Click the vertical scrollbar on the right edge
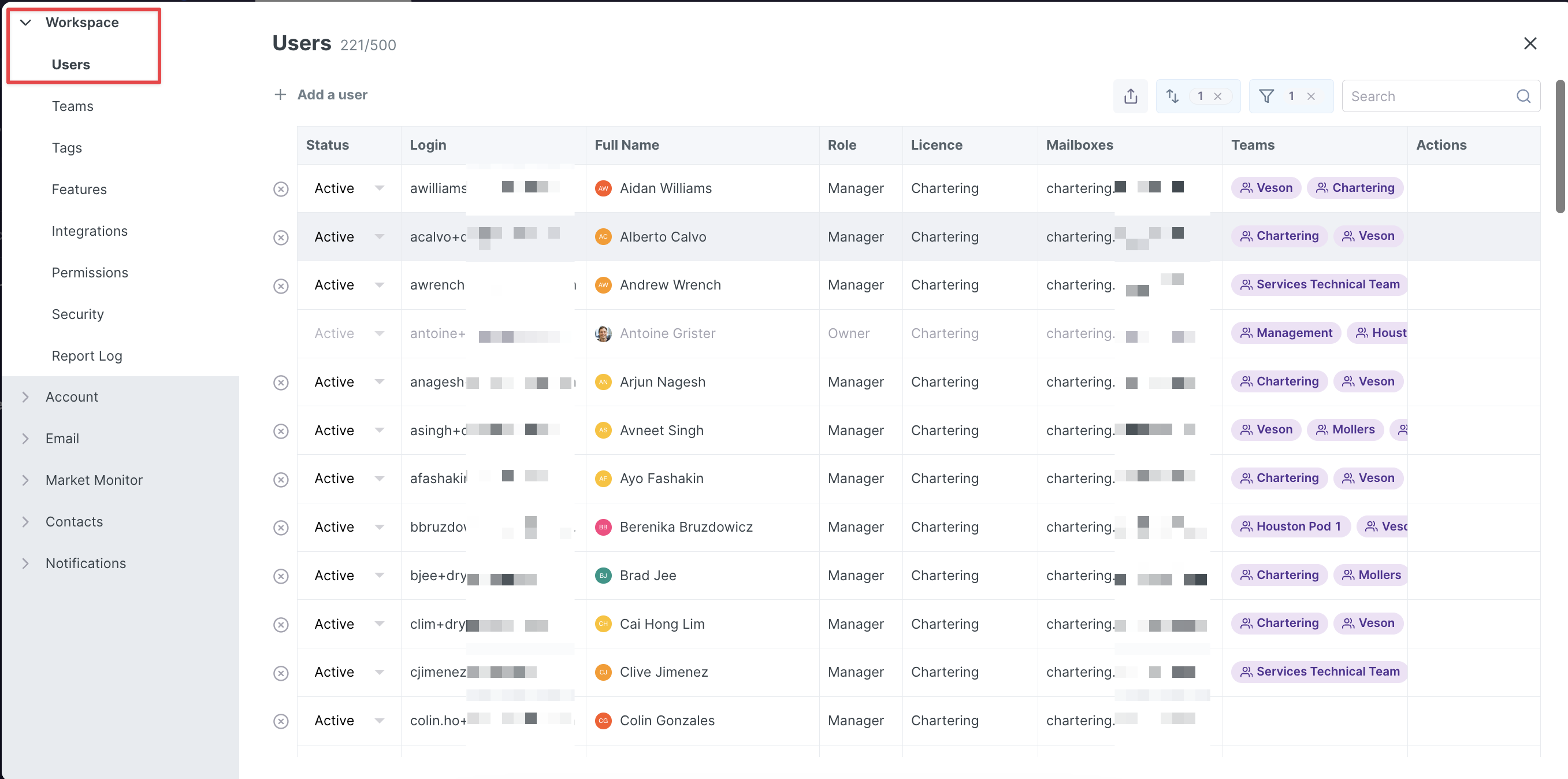The height and width of the screenshot is (779, 1568). pos(1559,146)
